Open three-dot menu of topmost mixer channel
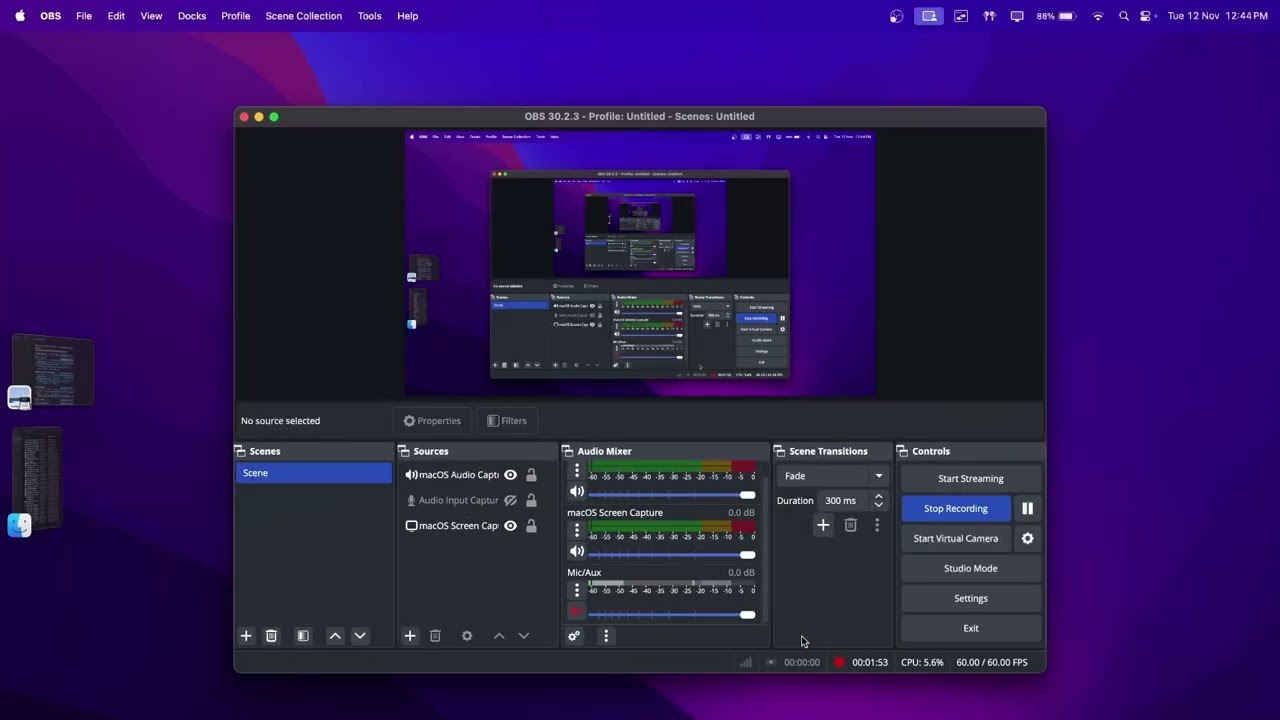Viewport: 1280px width, 720px height. click(x=577, y=471)
